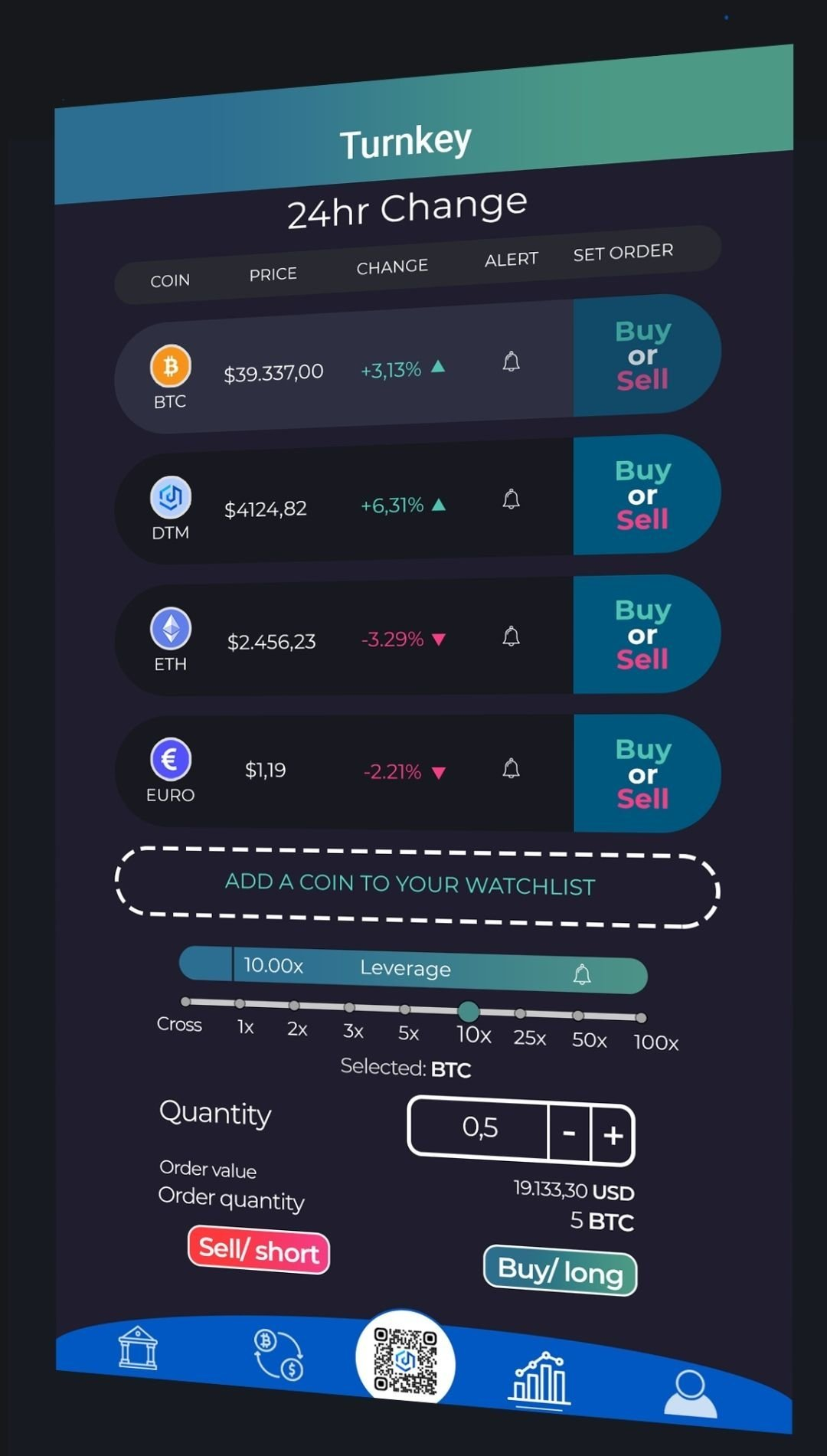Open the market chart tab icon
The height and width of the screenshot is (1456, 827).
(x=541, y=1379)
